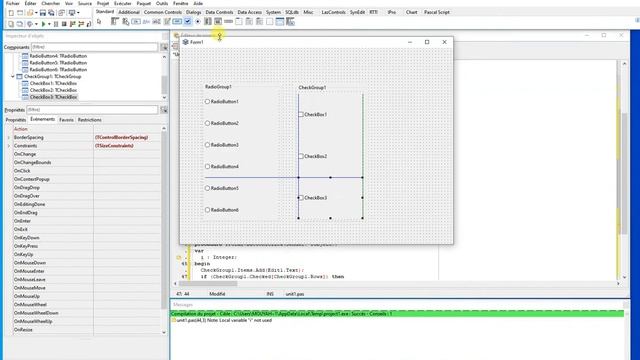Click the New Form toolbar icon
The height and width of the screenshot is (360, 640).
[x=20, y=13]
